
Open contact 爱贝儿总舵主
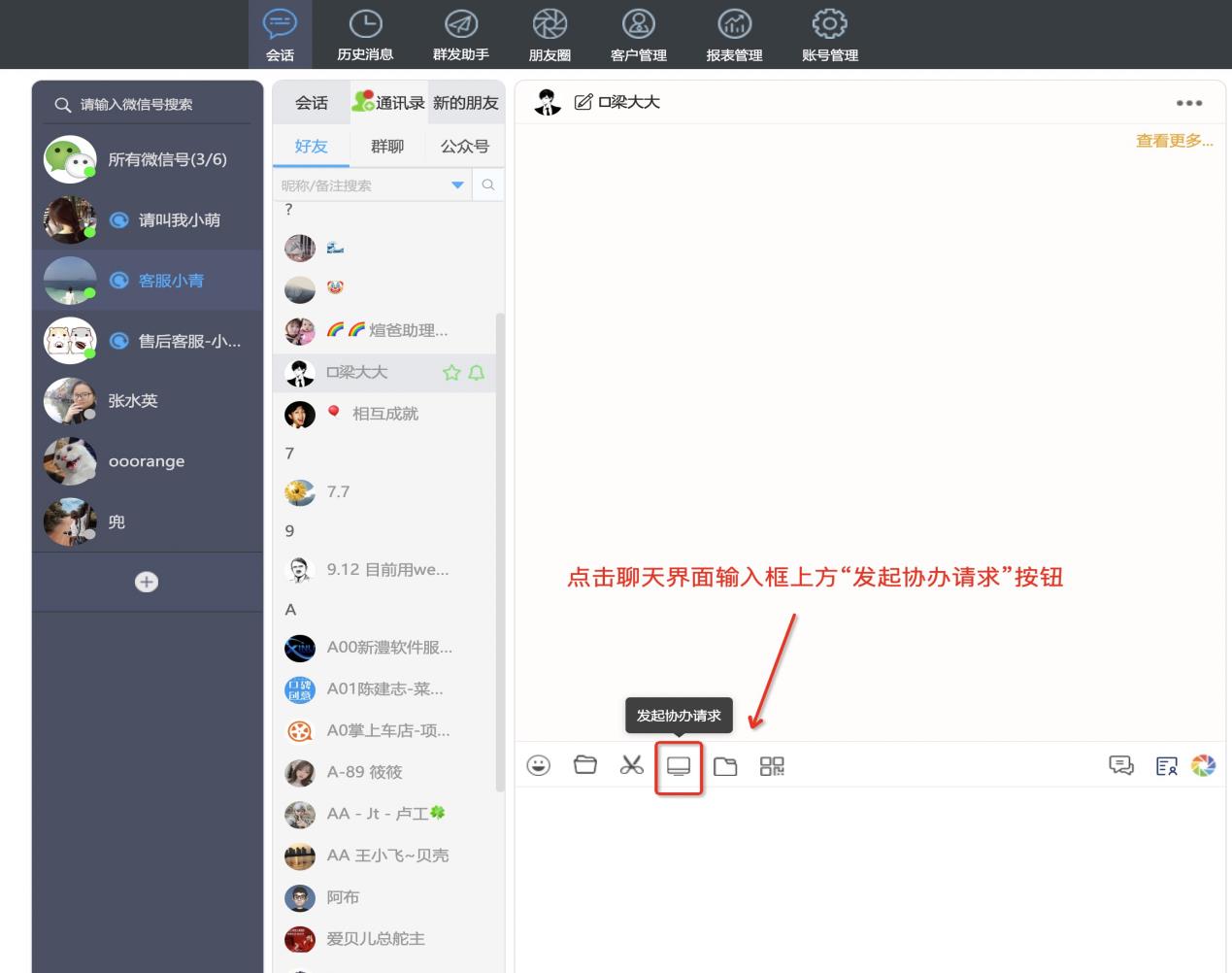pyautogui.click(x=386, y=940)
